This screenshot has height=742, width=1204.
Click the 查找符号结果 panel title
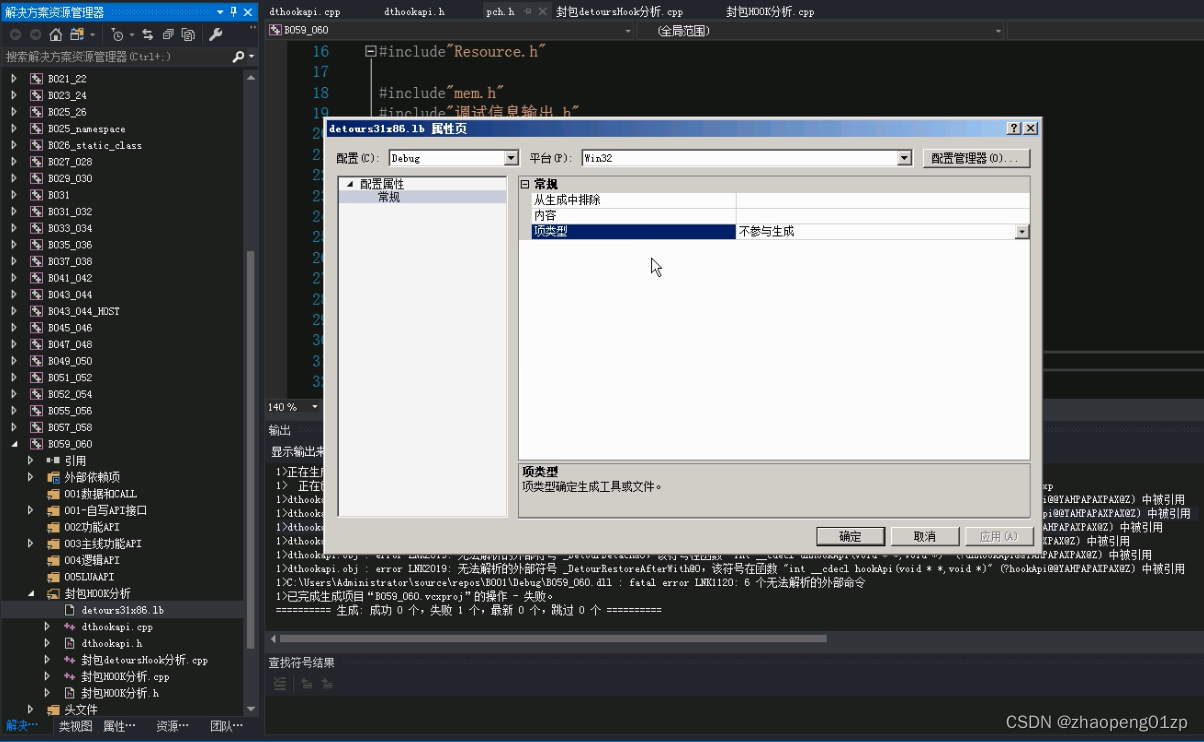[301, 662]
